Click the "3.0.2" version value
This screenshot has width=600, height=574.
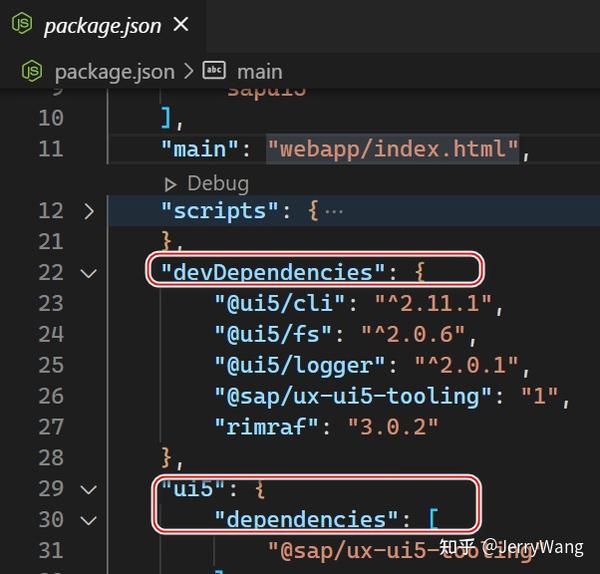click(393, 427)
